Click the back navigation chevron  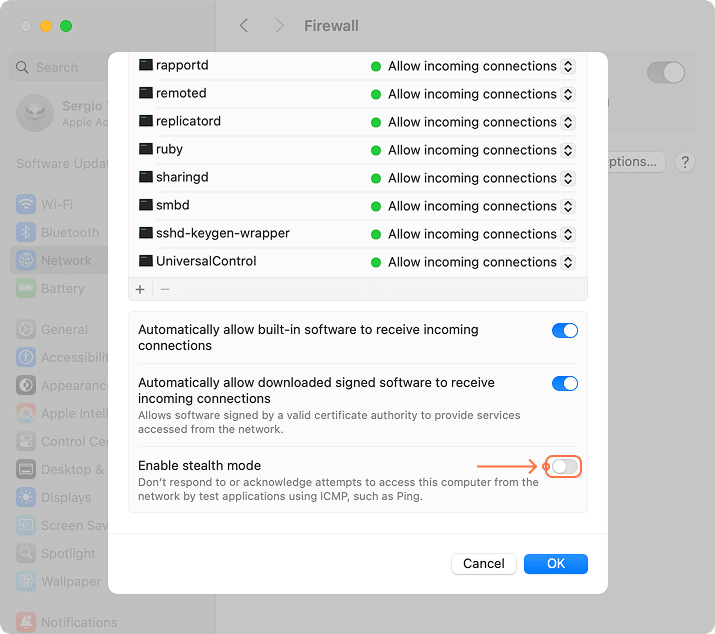click(x=244, y=25)
